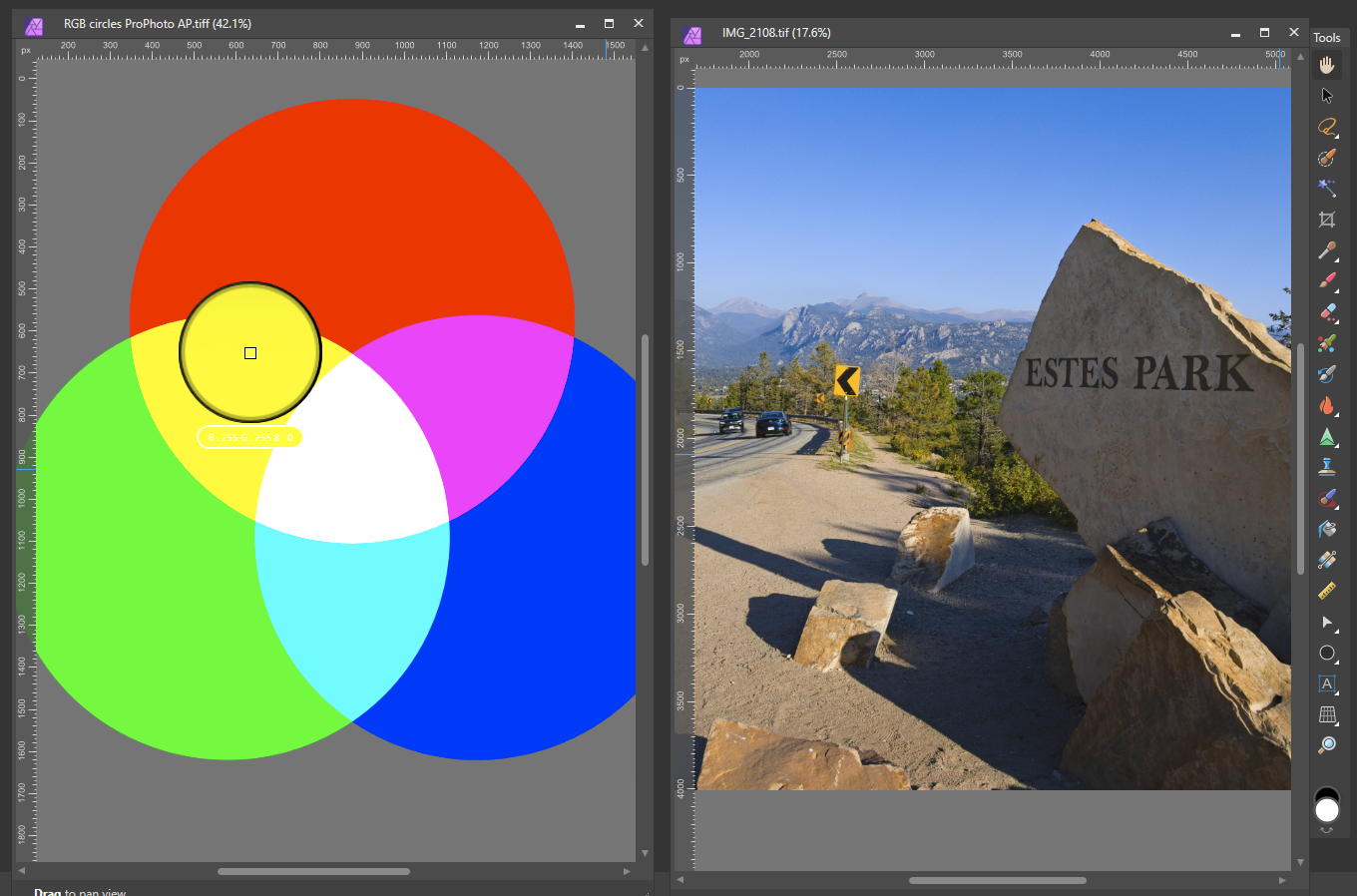Screen dimensions: 1357x896
Task: Swap the primary and secondary colors
Action: [1327, 830]
